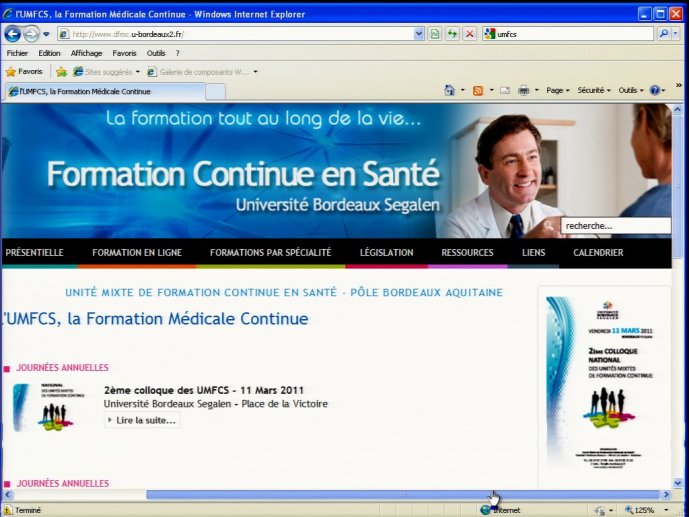
Task: Click the browser Forward arrow button
Action: click(31, 34)
